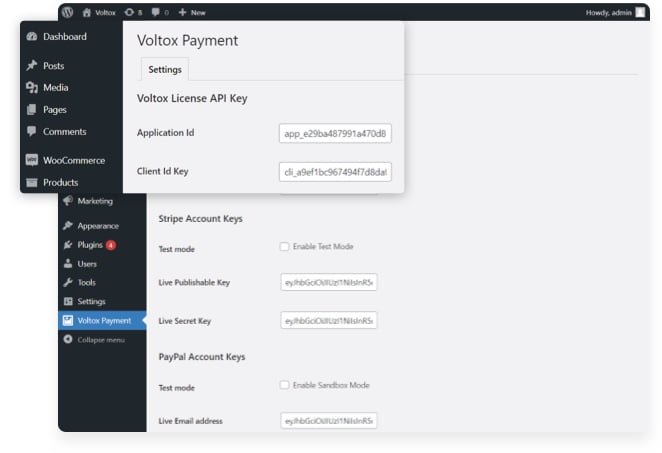The width and height of the screenshot is (662, 453).
Task: Click the Appearance brush icon
Action: pos(68,225)
